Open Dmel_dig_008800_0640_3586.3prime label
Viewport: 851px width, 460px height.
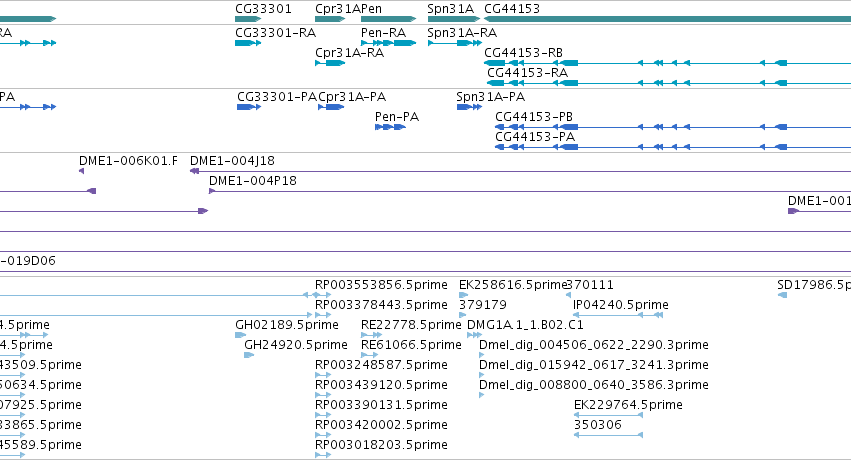click(x=594, y=385)
